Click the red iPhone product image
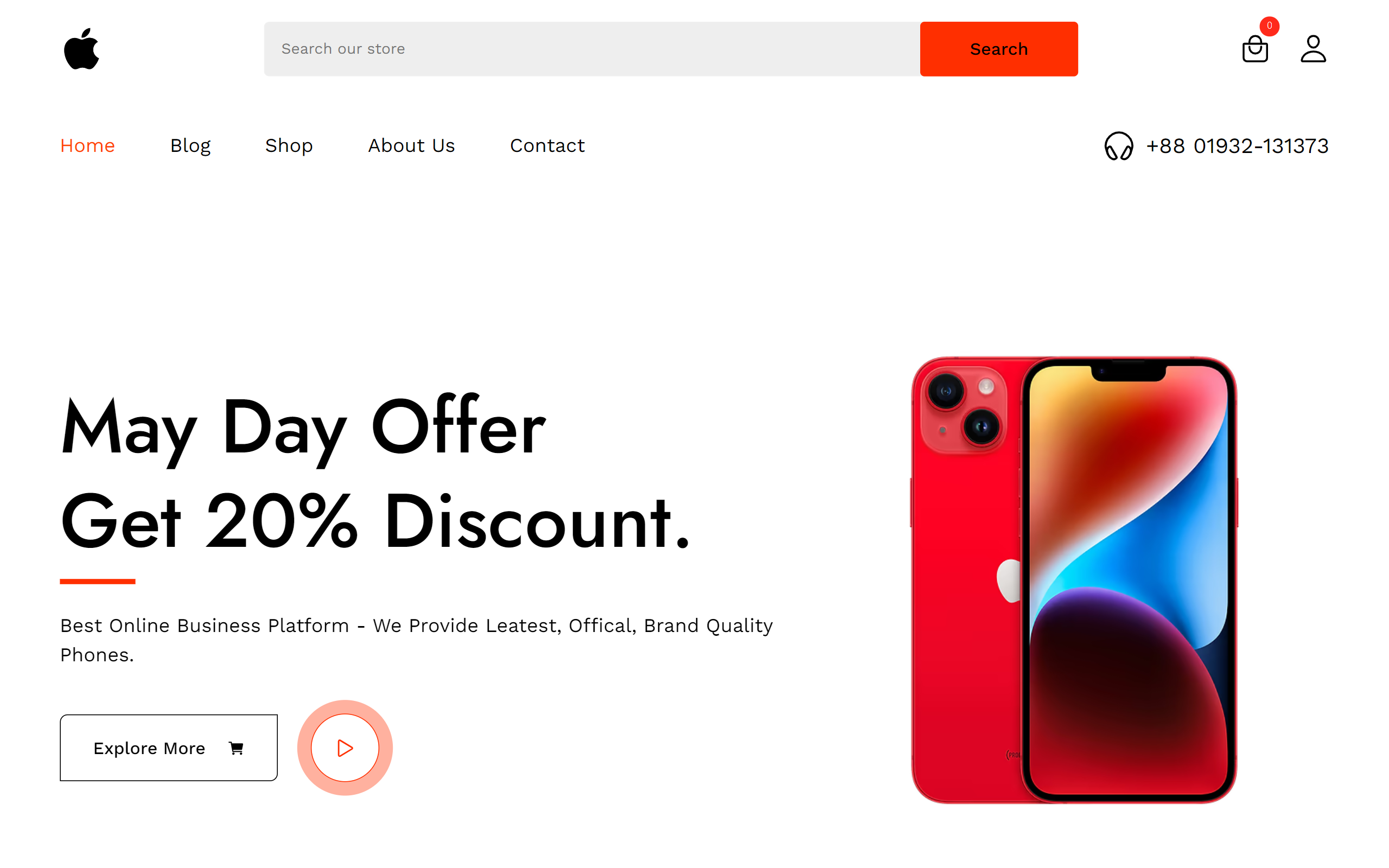Screen dimensions: 1389x868 coord(1074,580)
